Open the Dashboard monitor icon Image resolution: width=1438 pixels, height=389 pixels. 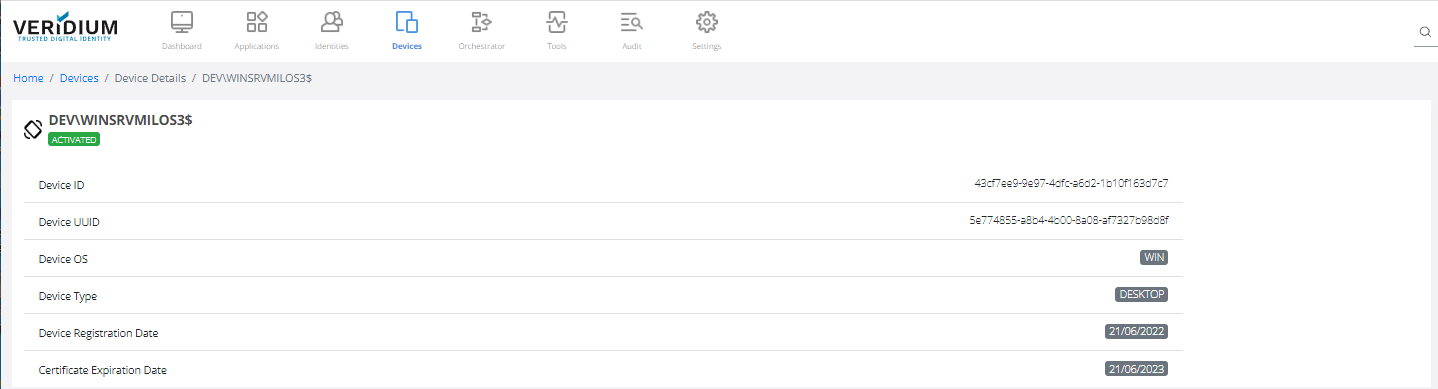click(182, 21)
